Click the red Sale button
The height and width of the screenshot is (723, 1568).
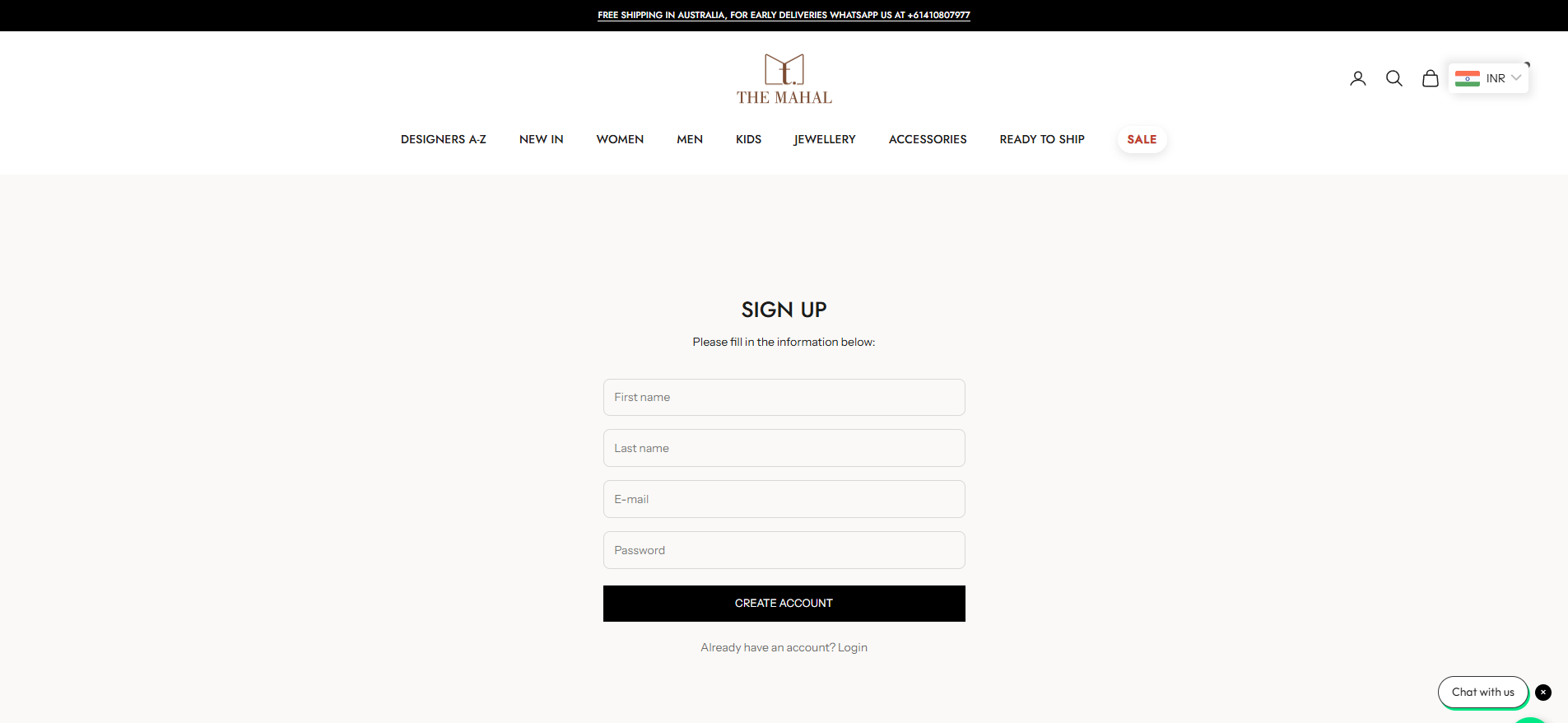point(1142,139)
